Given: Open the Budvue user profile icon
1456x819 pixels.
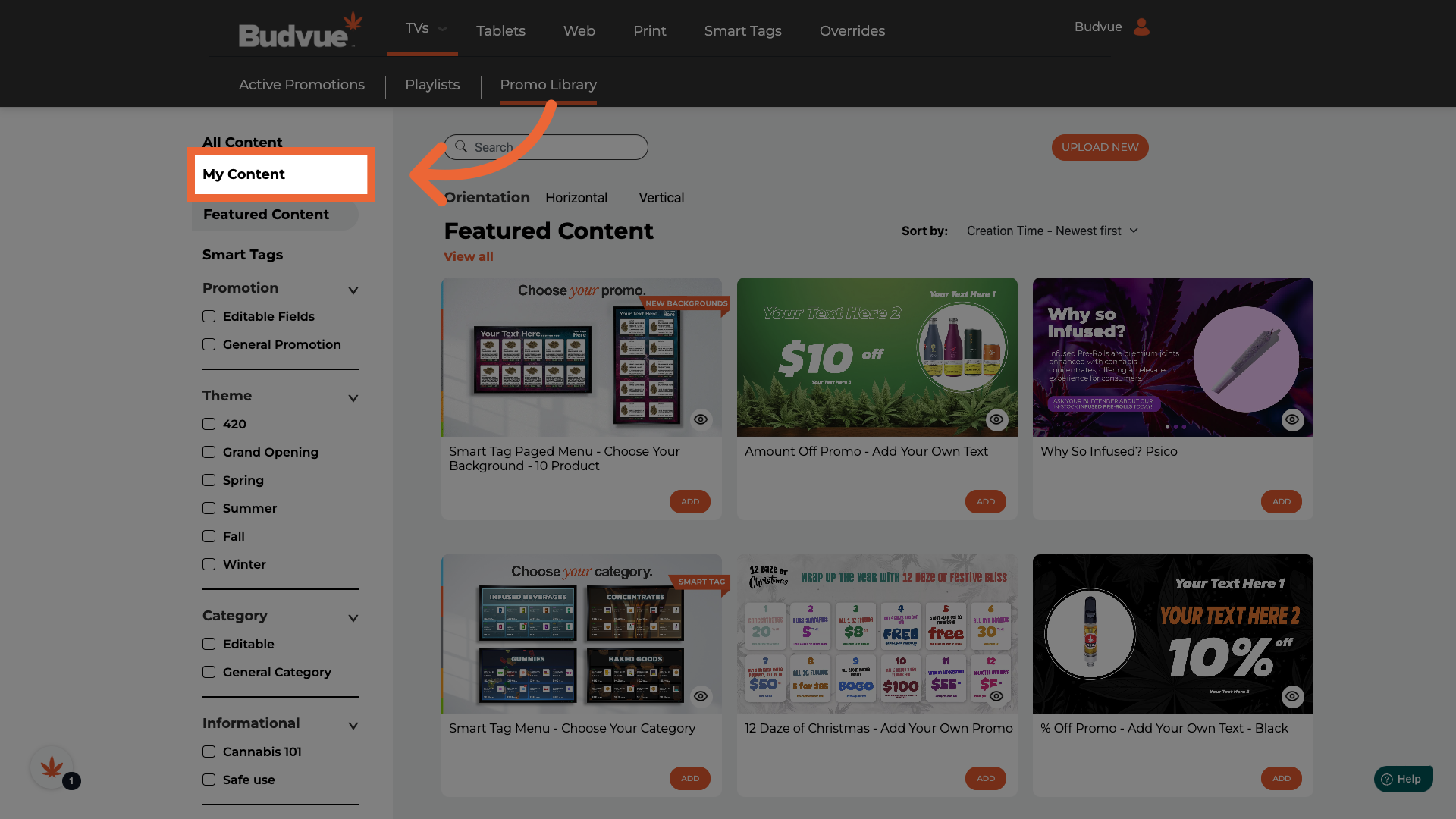Looking at the screenshot, I should pos(1141,27).
